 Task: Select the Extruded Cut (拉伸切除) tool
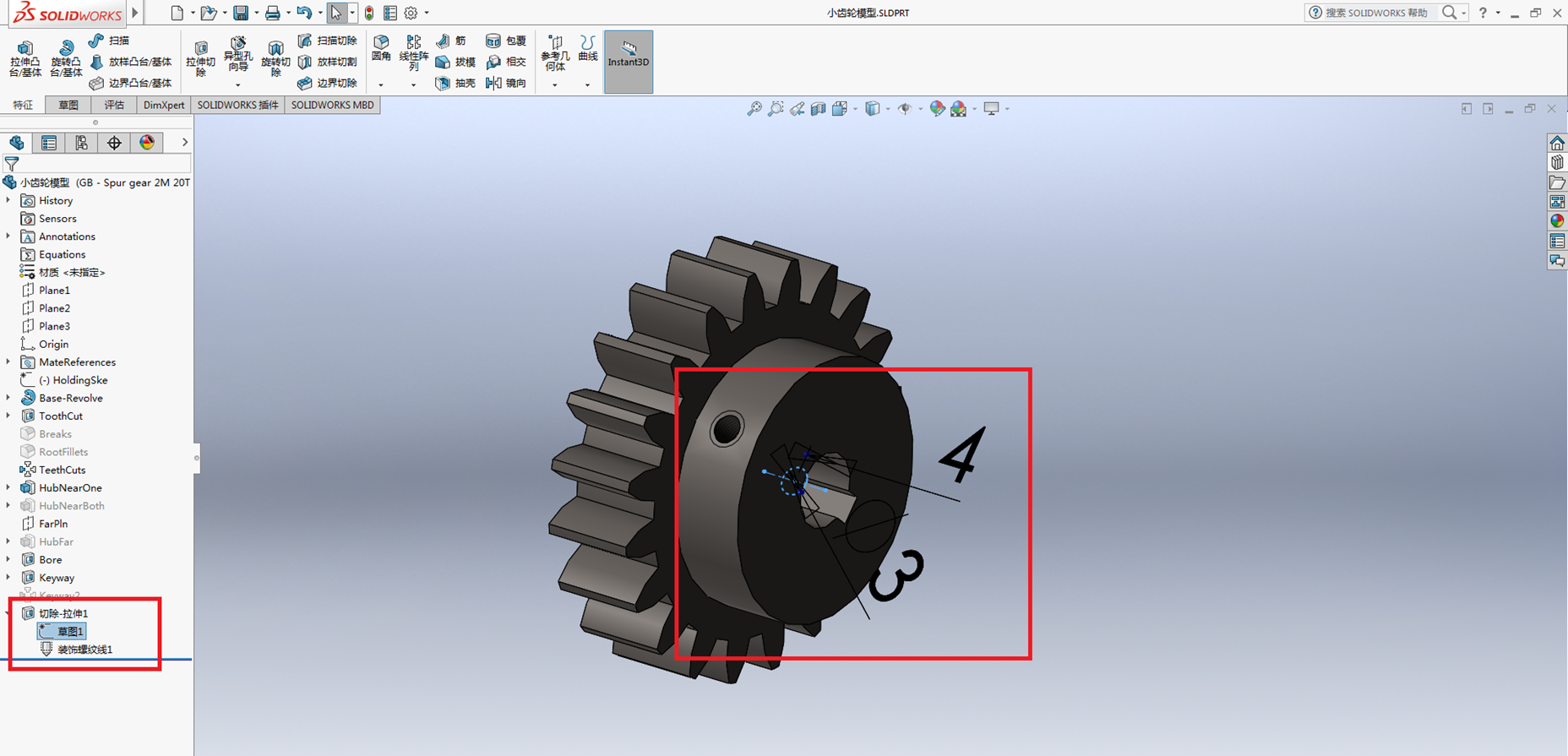tap(201, 59)
